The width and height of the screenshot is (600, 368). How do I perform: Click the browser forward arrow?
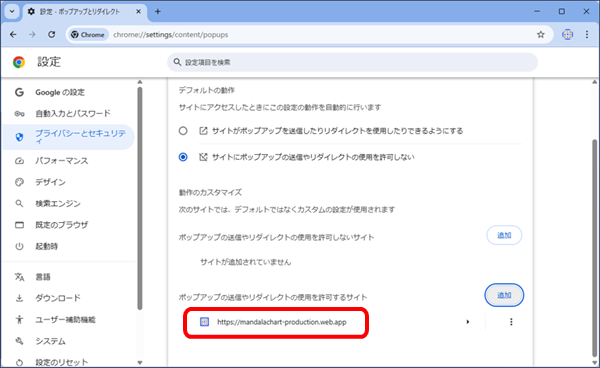pos(32,35)
